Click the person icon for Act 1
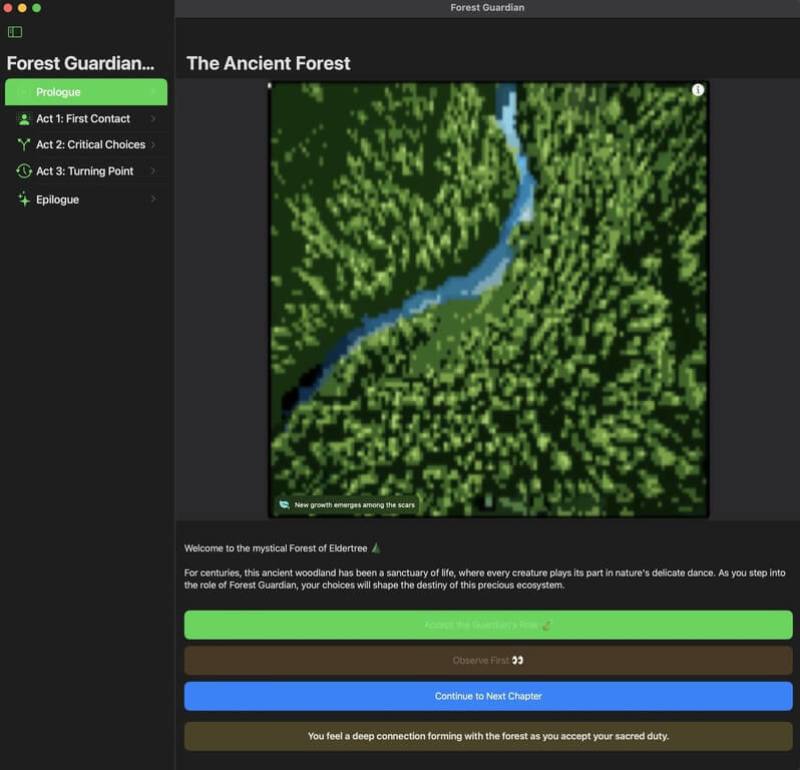Image resolution: width=800 pixels, height=770 pixels. coord(23,119)
